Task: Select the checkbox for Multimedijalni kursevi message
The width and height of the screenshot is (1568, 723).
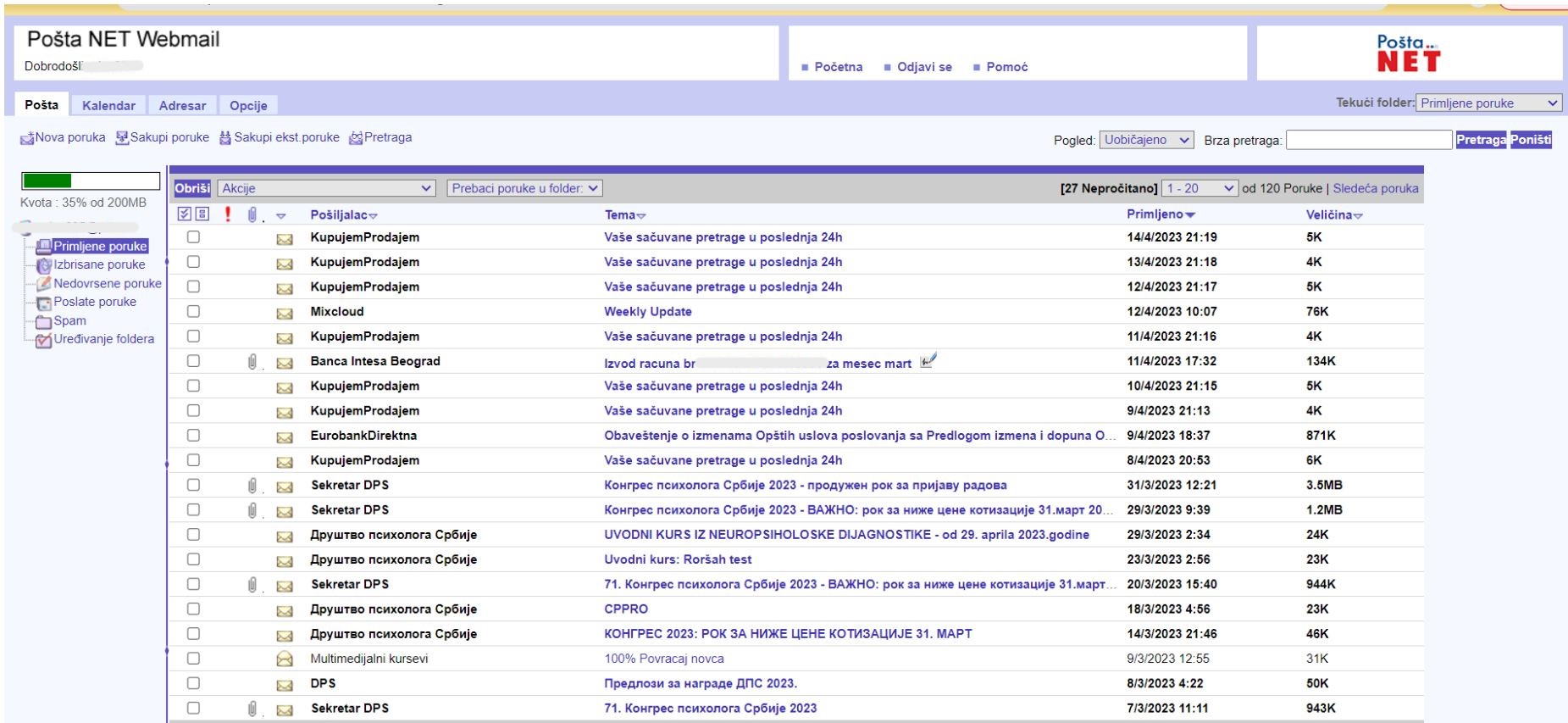Action: pyautogui.click(x=193, y=659)
